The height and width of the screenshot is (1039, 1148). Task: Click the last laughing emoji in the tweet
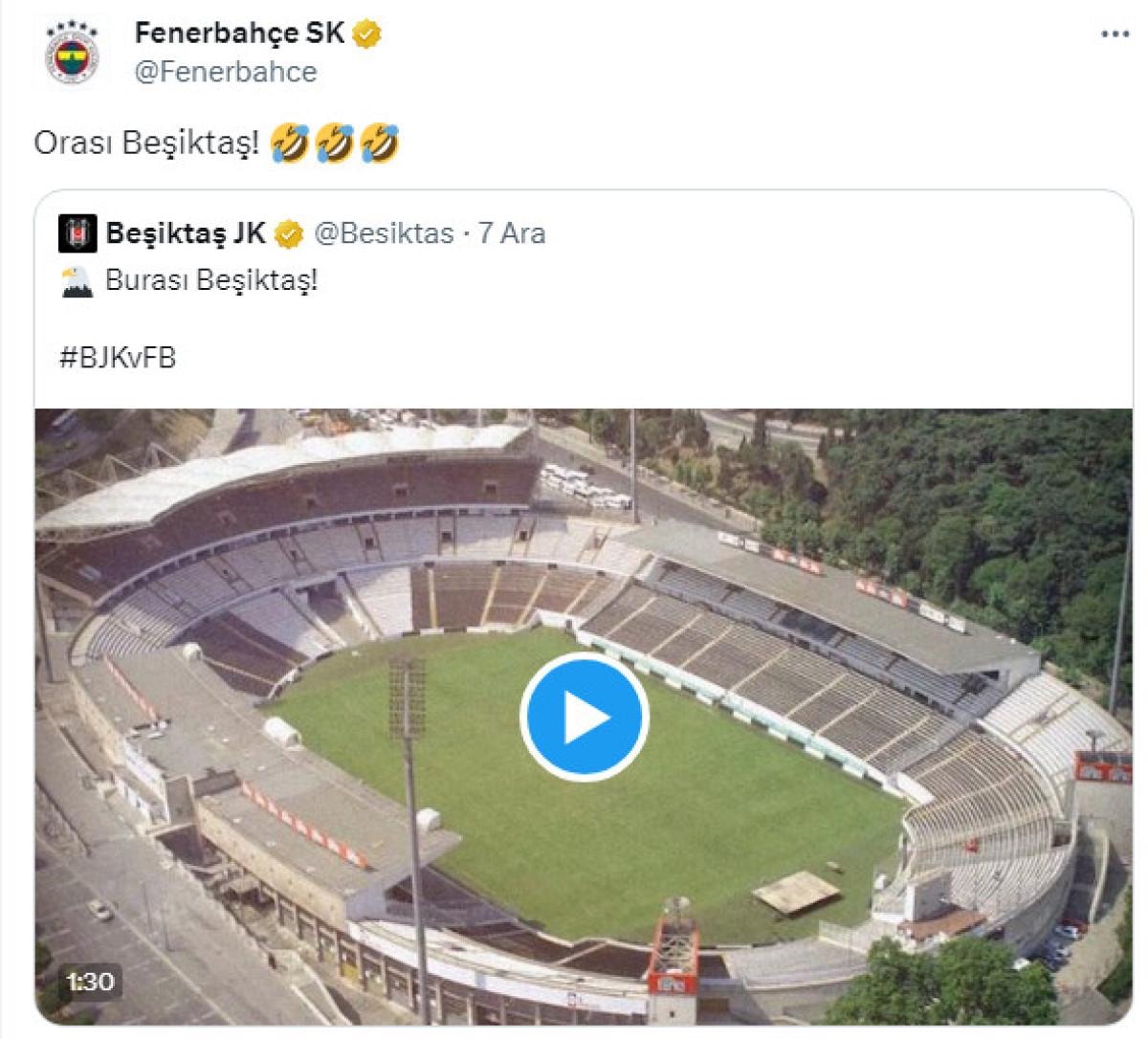[380, 143]
